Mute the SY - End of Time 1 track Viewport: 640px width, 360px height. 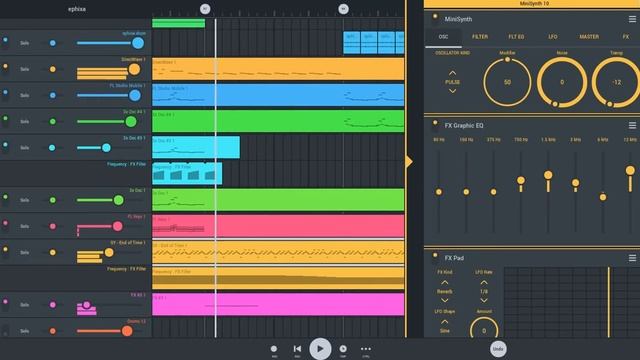[x=5, y=251]
